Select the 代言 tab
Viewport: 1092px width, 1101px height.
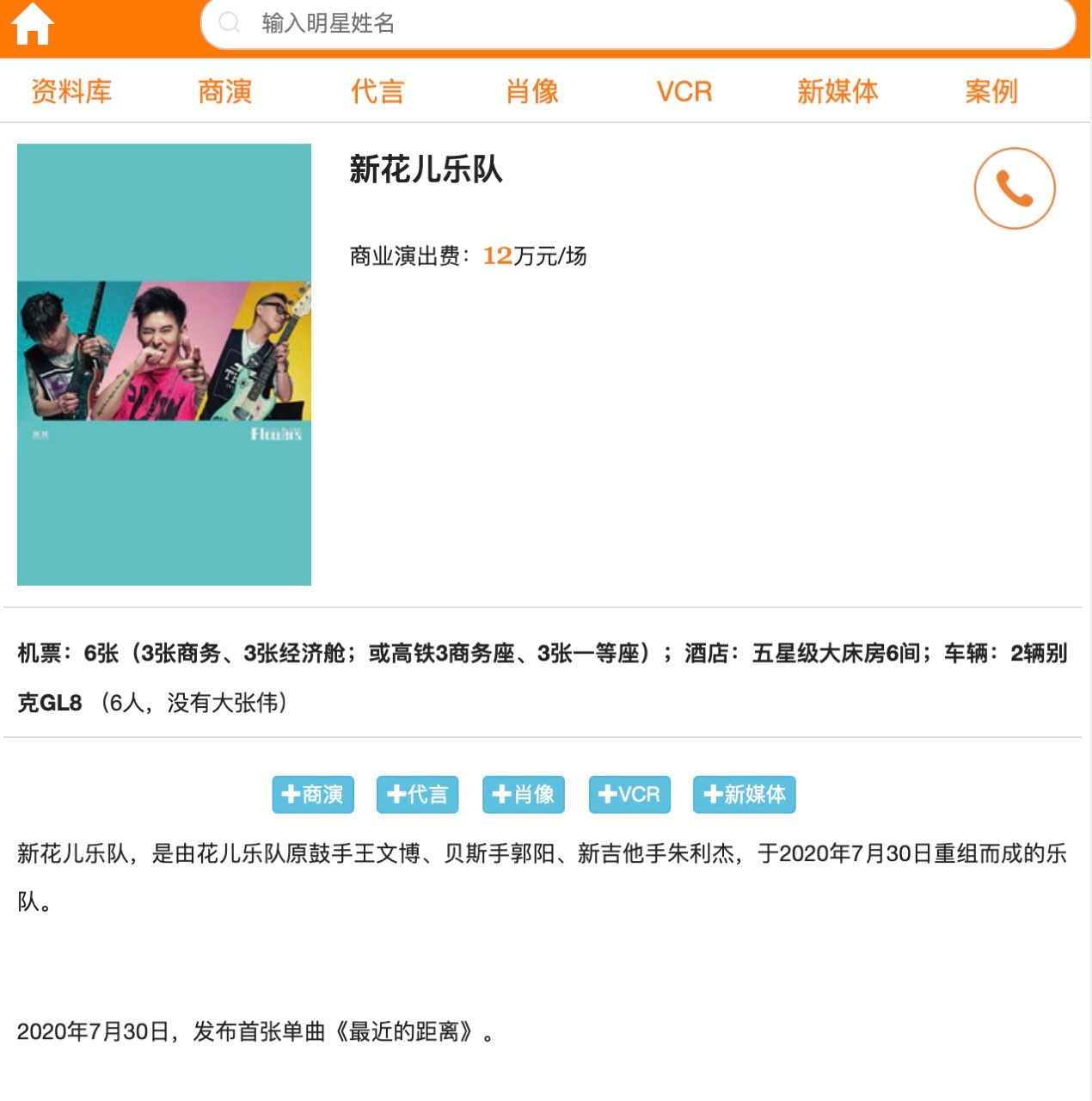pyautogui.click(x=377, y=91)
